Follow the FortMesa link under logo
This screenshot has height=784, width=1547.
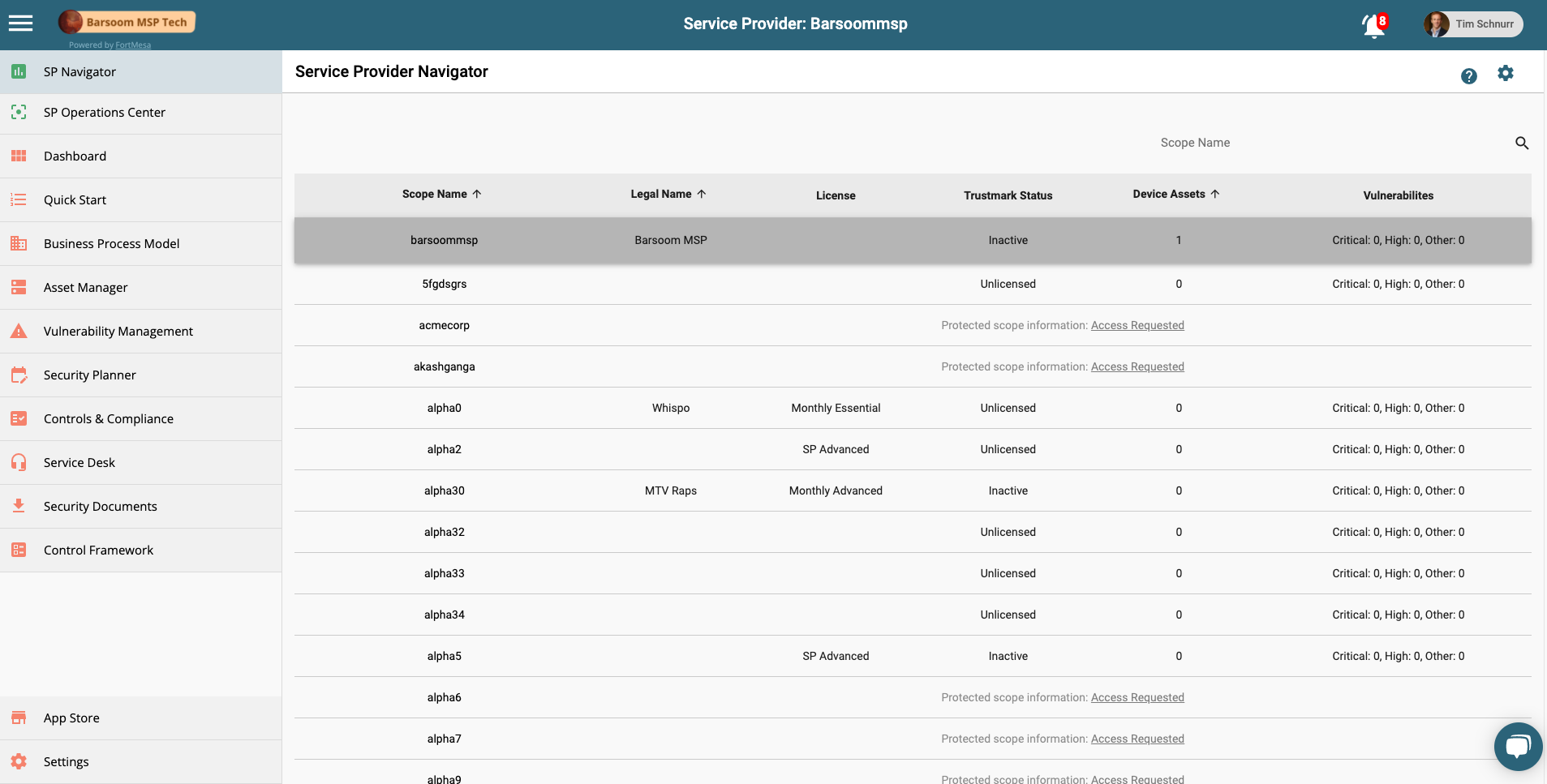tap(133, 45)
